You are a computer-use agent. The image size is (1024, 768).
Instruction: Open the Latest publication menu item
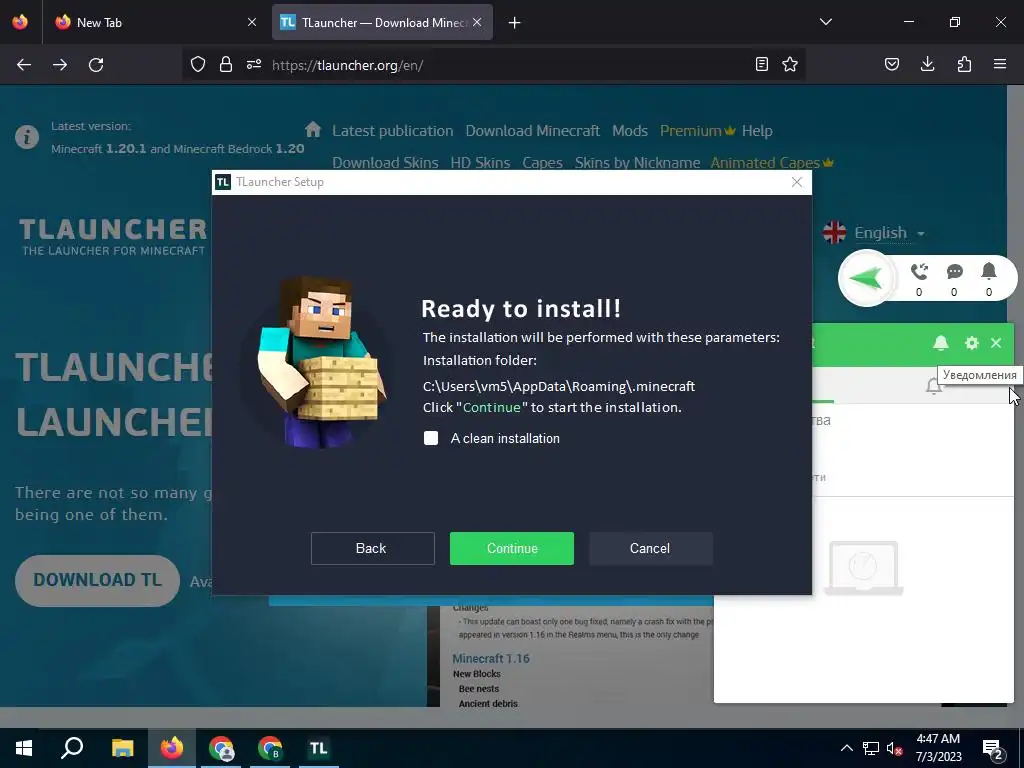392,131
